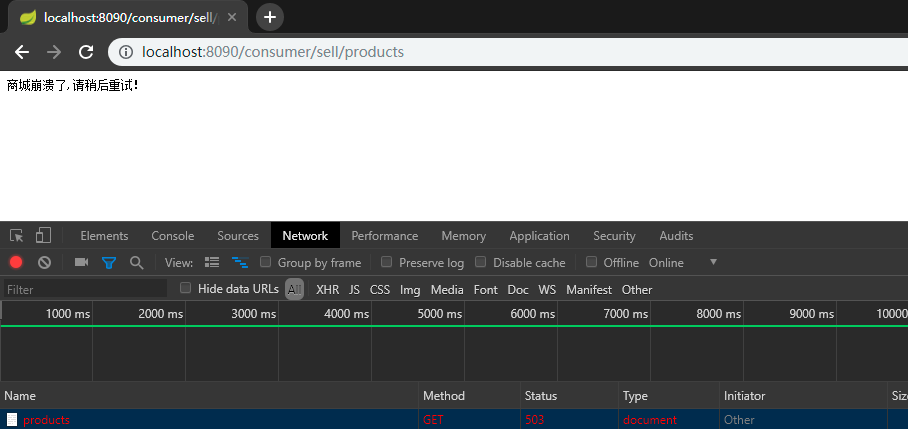This screenshot has height=429, width=908.
Task: Open the Application tab
Action: [539, 236]
